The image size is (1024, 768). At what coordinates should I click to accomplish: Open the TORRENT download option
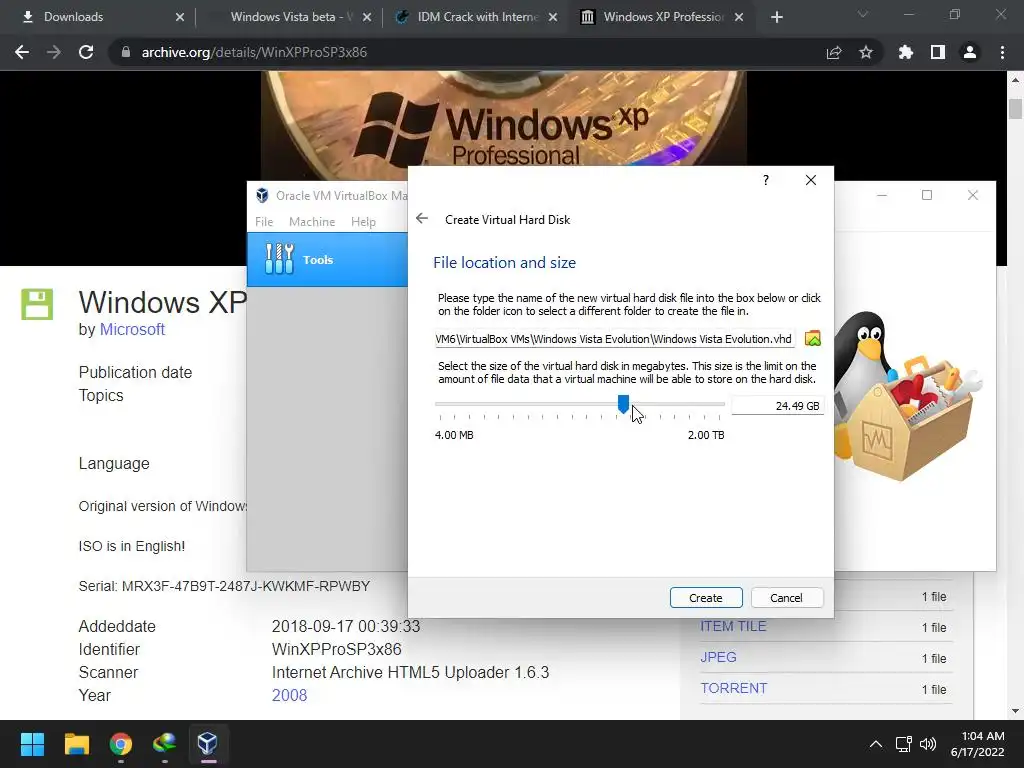734,688
